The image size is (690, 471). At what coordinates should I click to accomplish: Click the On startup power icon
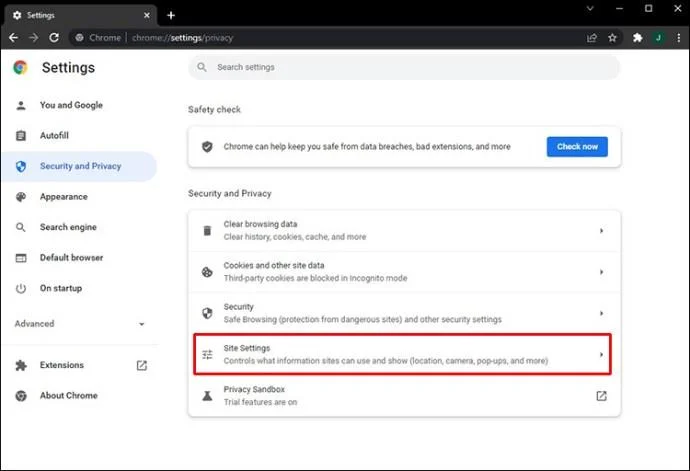(x=21, y=288)
